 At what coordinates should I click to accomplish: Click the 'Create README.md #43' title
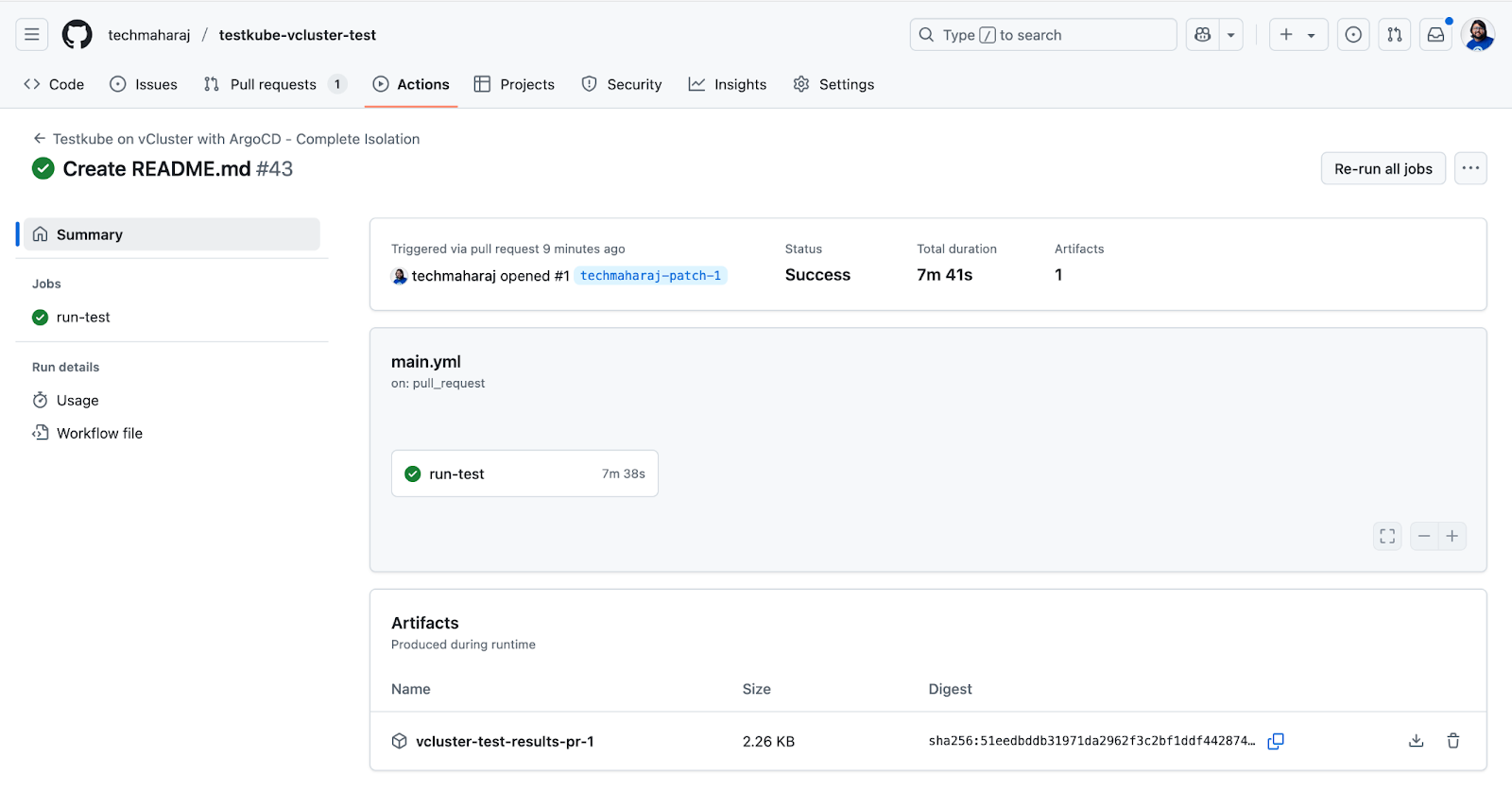point(178,169)
